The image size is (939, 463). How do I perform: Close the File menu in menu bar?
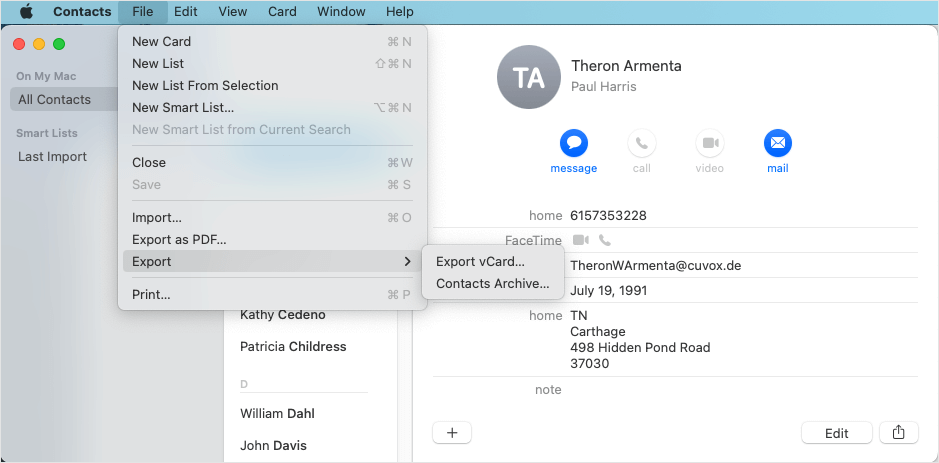tap(143, 11)
